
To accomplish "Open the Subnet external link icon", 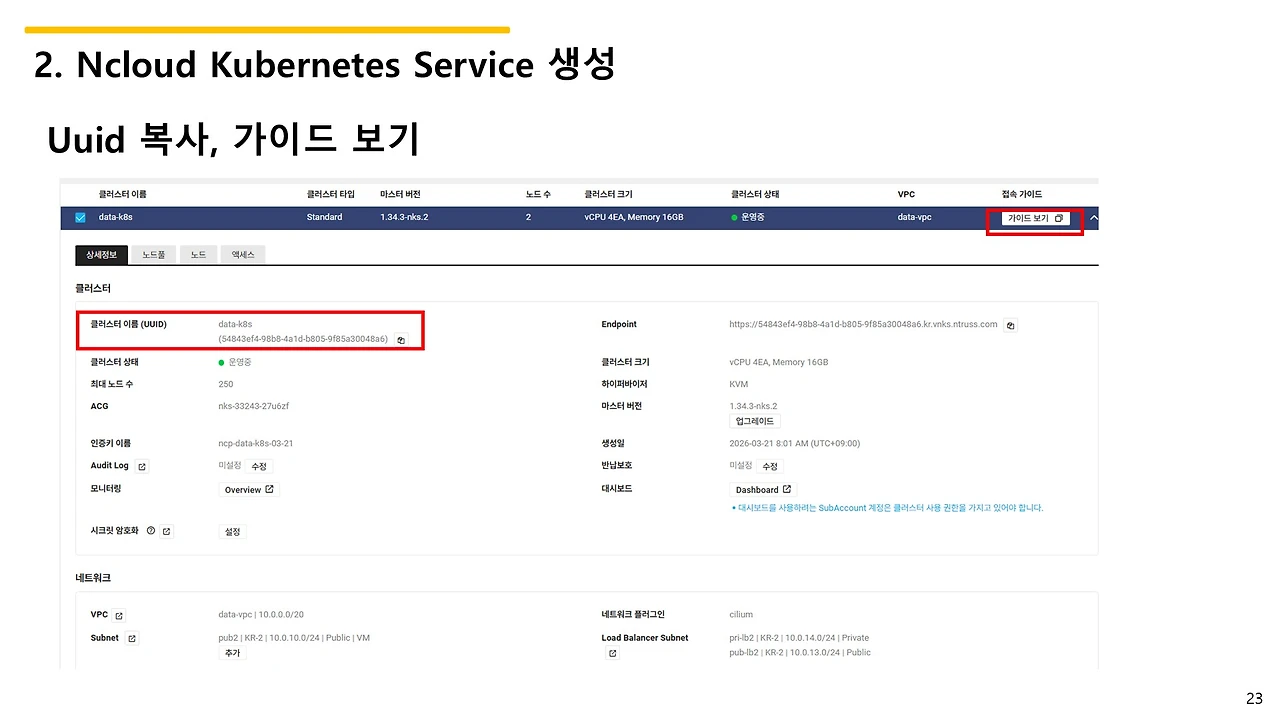I will [131, 638].
